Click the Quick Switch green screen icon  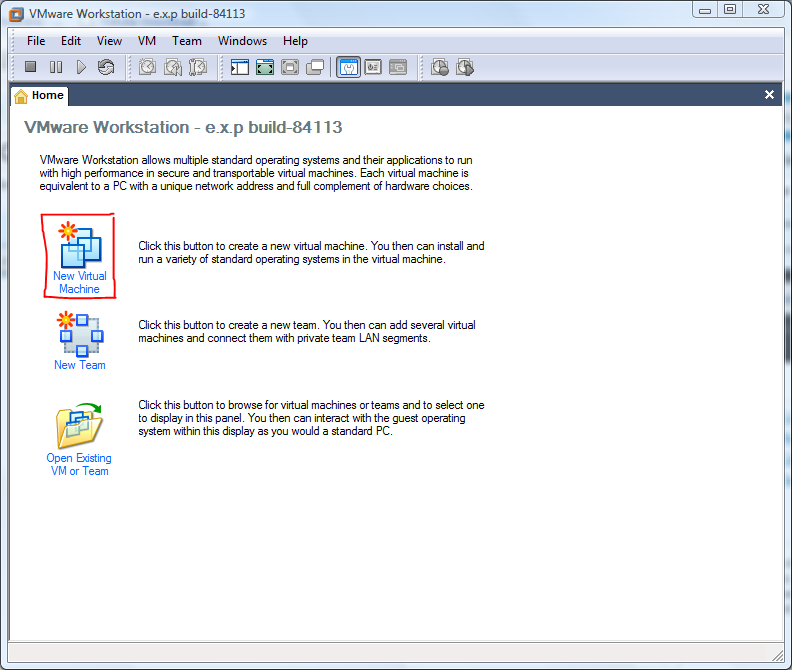[x=265, y=67]
